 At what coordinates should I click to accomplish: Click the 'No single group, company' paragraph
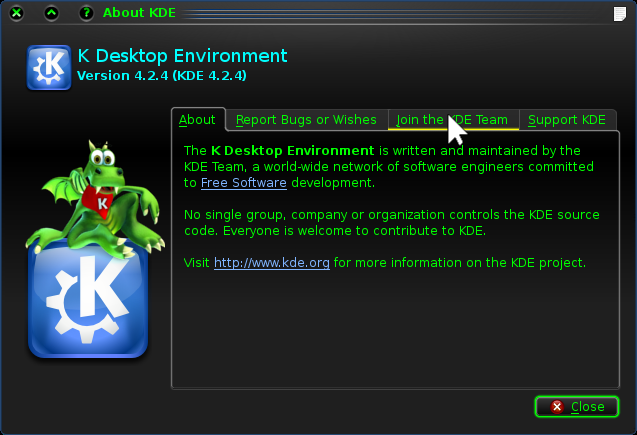[392, 223]
